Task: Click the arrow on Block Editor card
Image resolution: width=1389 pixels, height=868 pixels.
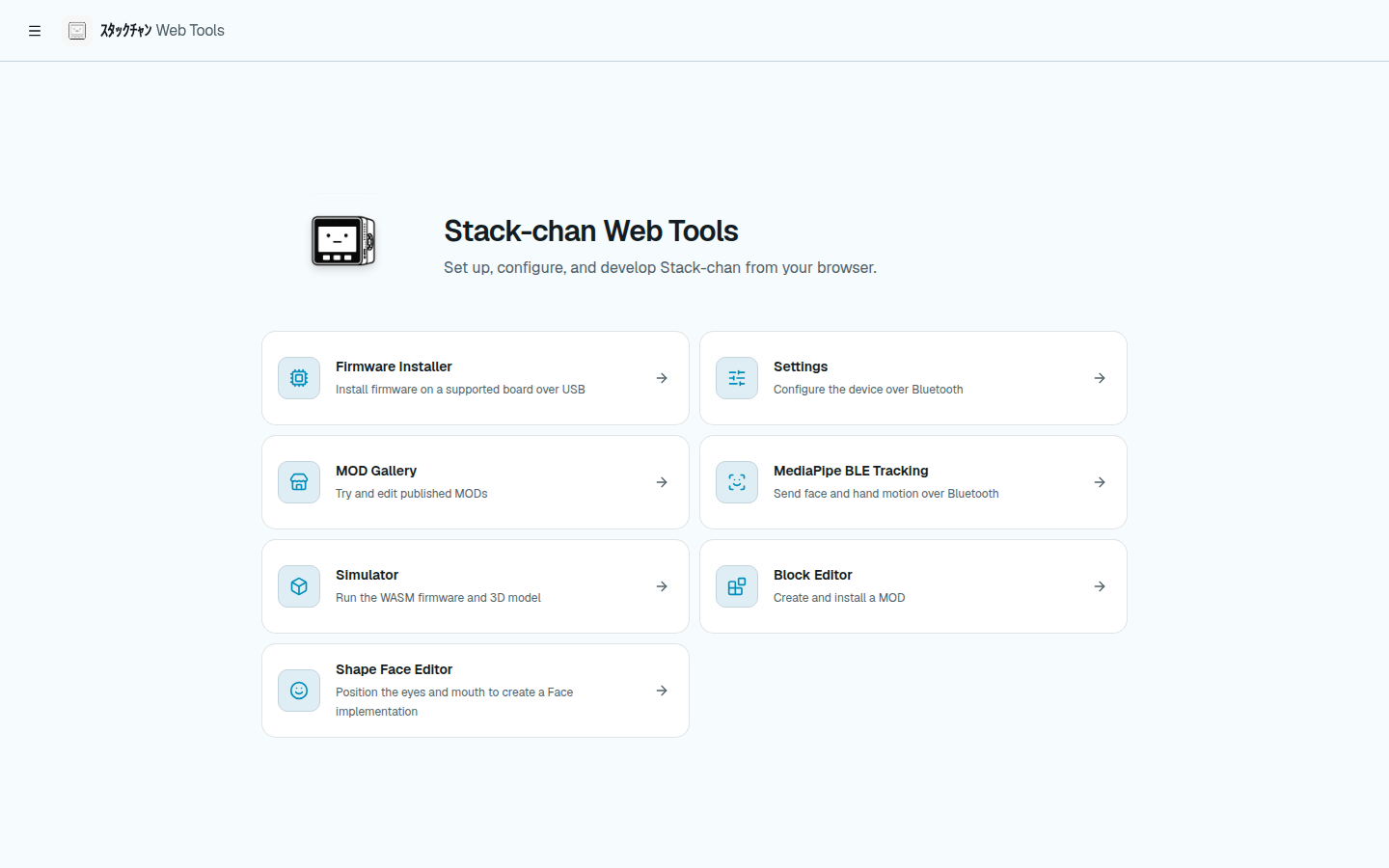Action: pyautogui.click(x=1100, y=586)
